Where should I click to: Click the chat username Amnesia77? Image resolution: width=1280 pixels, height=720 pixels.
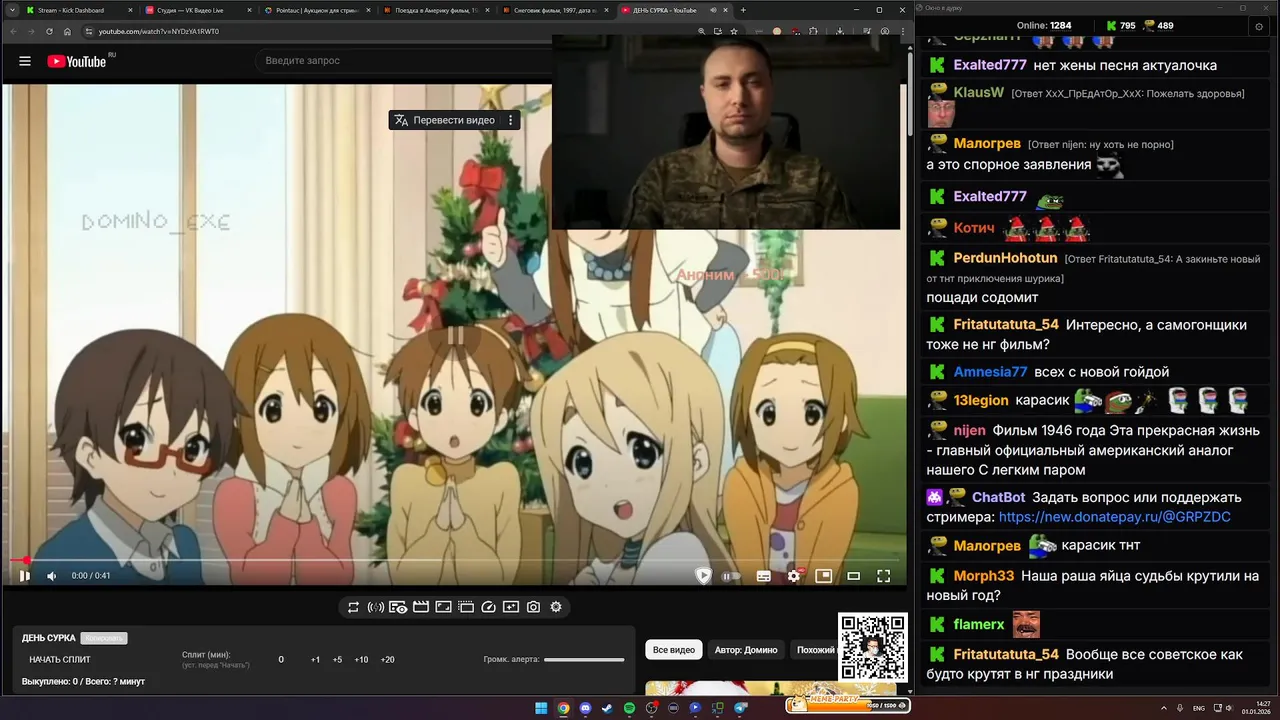[x=990, y=372]
